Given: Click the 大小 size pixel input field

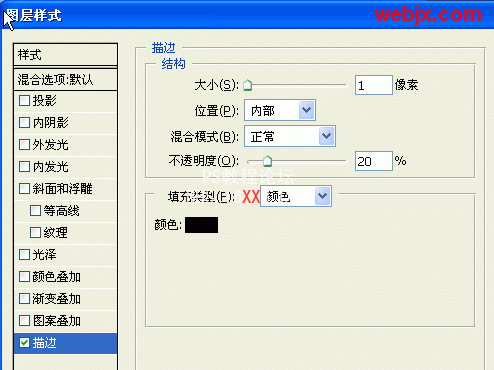Looking at the screenshot, I should pos(374,85).
